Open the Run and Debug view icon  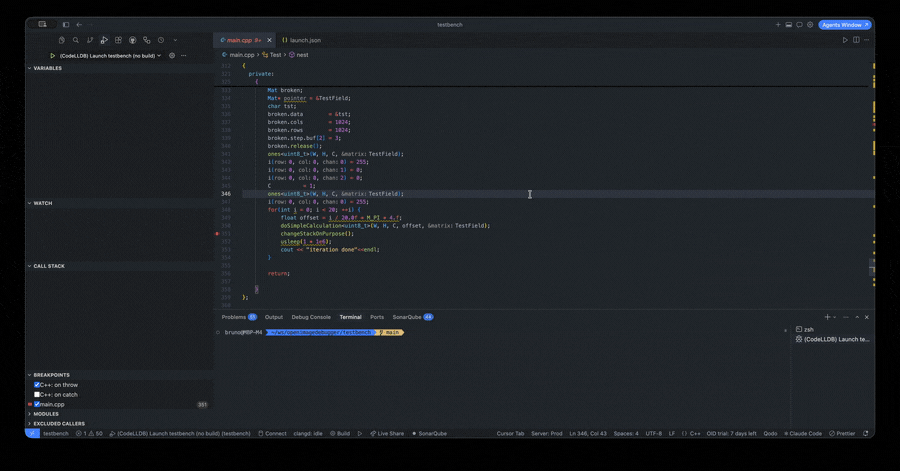[x=104, y=40]
